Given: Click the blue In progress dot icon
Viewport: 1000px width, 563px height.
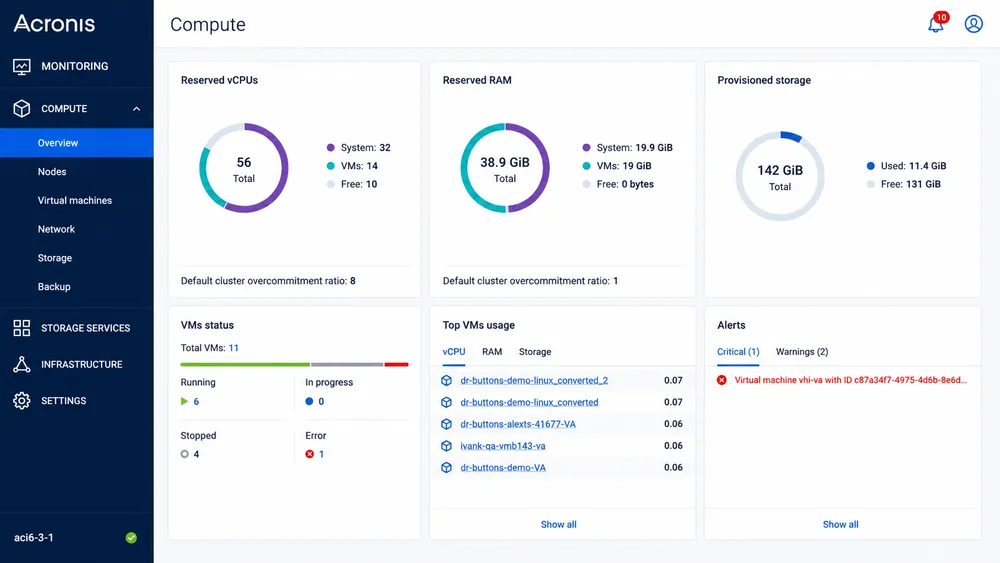Looking at the screenshot, I should click(x=309, y=401).
